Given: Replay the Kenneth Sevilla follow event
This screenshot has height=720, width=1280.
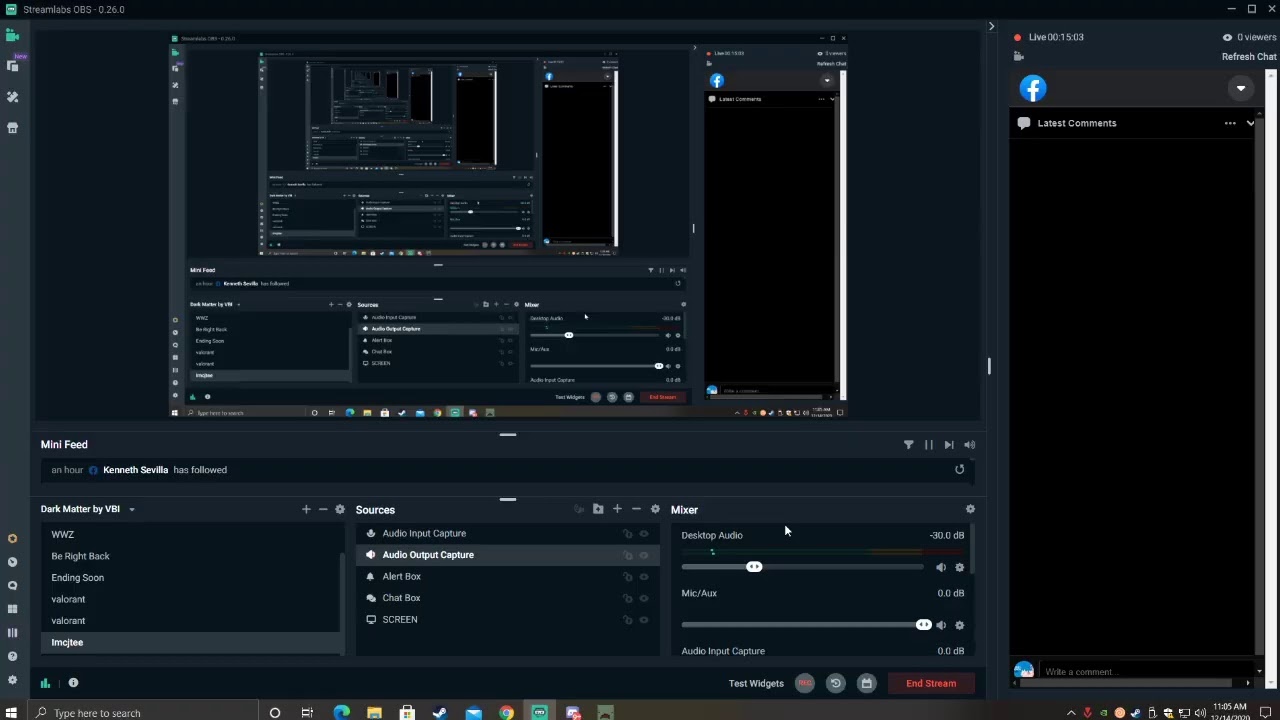Looking at the screenshot, I should (x=959, y=470).
